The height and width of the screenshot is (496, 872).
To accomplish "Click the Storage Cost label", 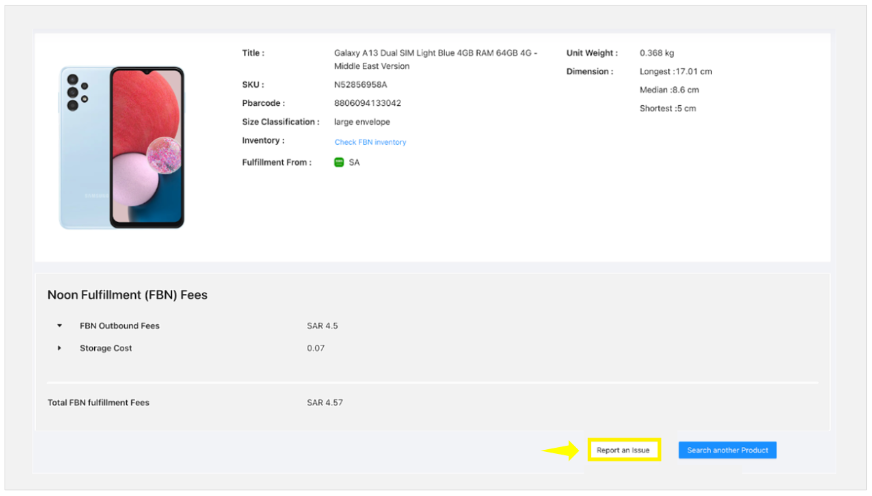I will [106, 348].
